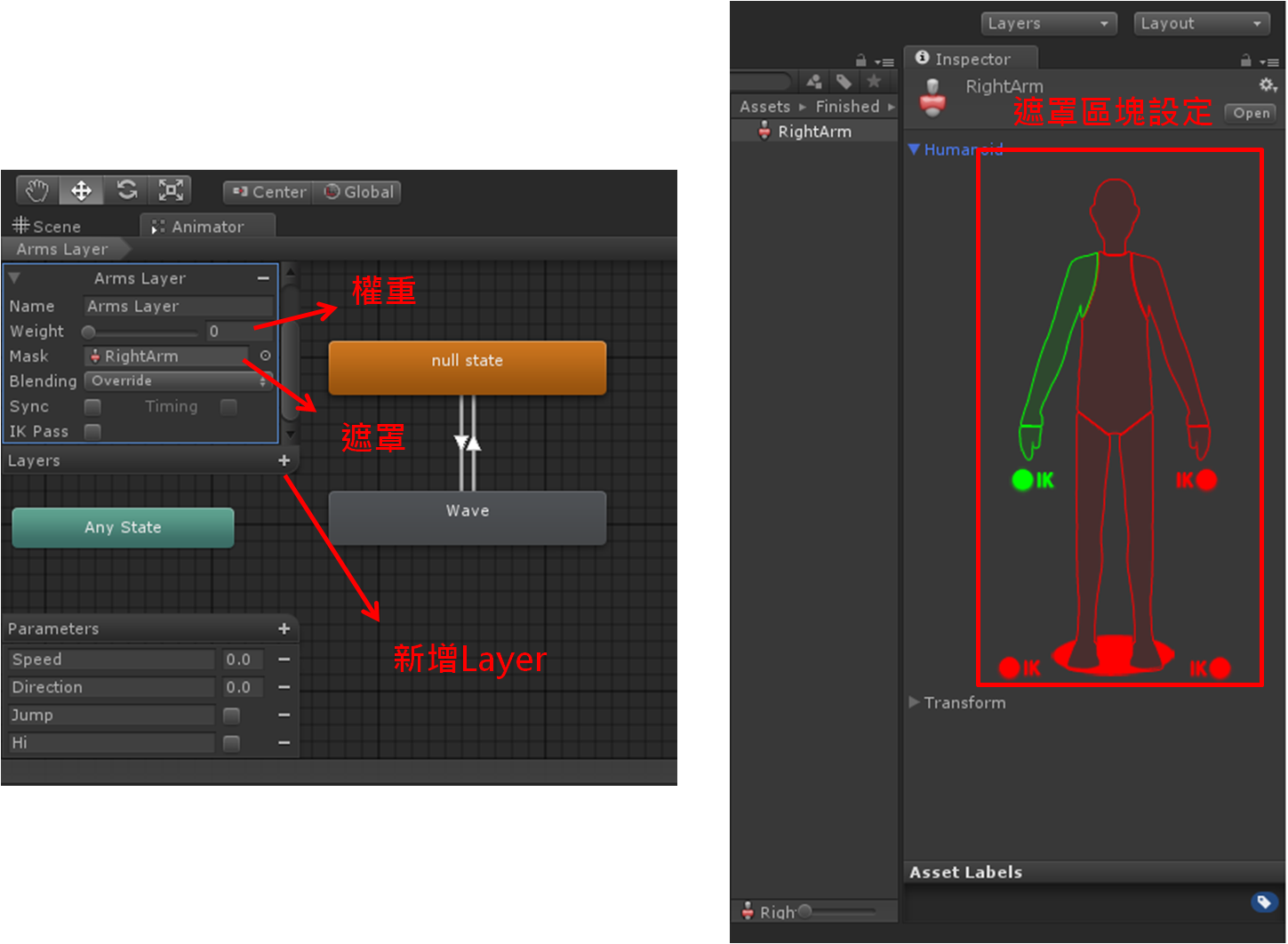The image size is (1288, 944).
Task: Click the blue tag icon under Asset Labels
Action: (1264, 901)
